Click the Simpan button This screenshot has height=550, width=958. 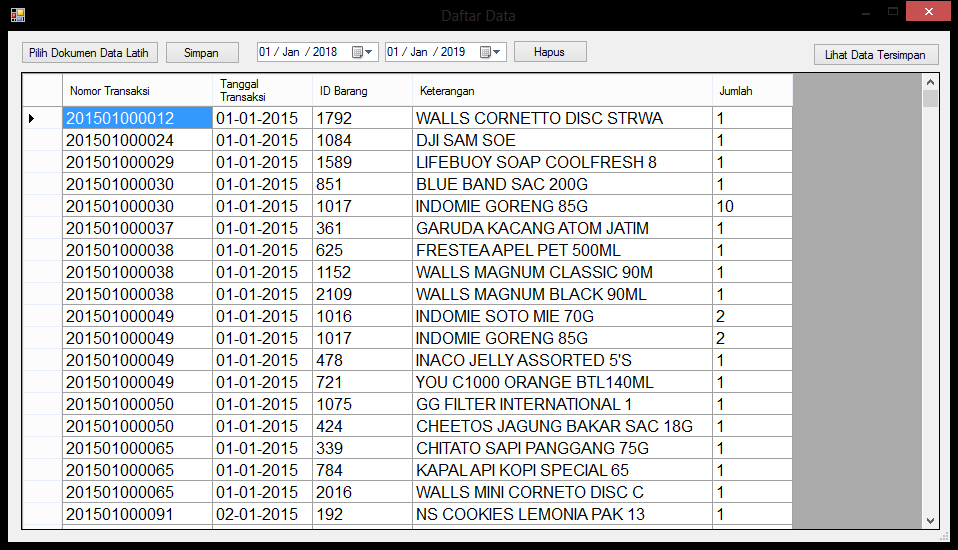coord(201,53)
